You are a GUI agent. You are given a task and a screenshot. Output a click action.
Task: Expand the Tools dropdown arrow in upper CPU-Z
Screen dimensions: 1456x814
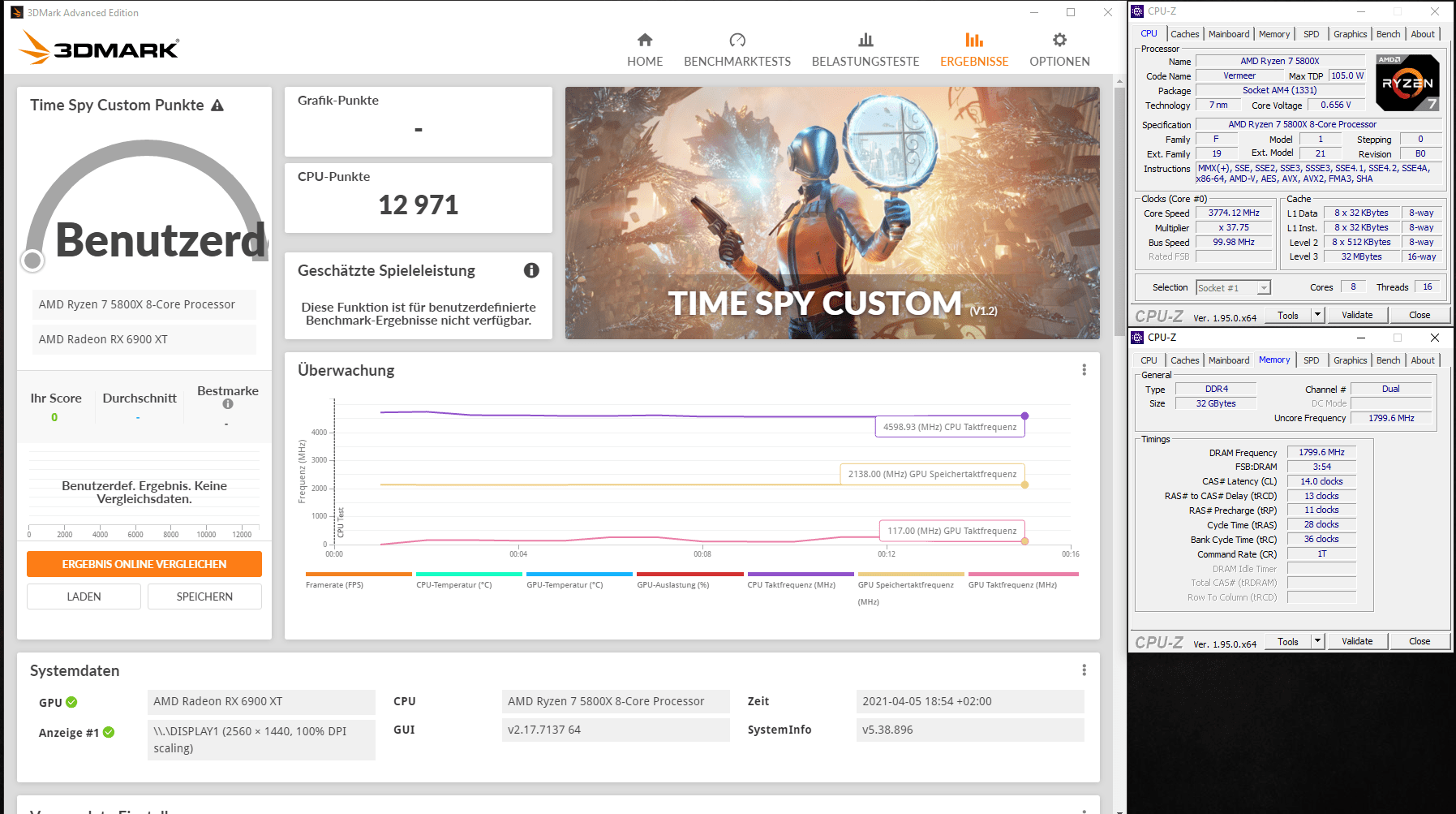pyautogui.click(x=1317, y=315)
